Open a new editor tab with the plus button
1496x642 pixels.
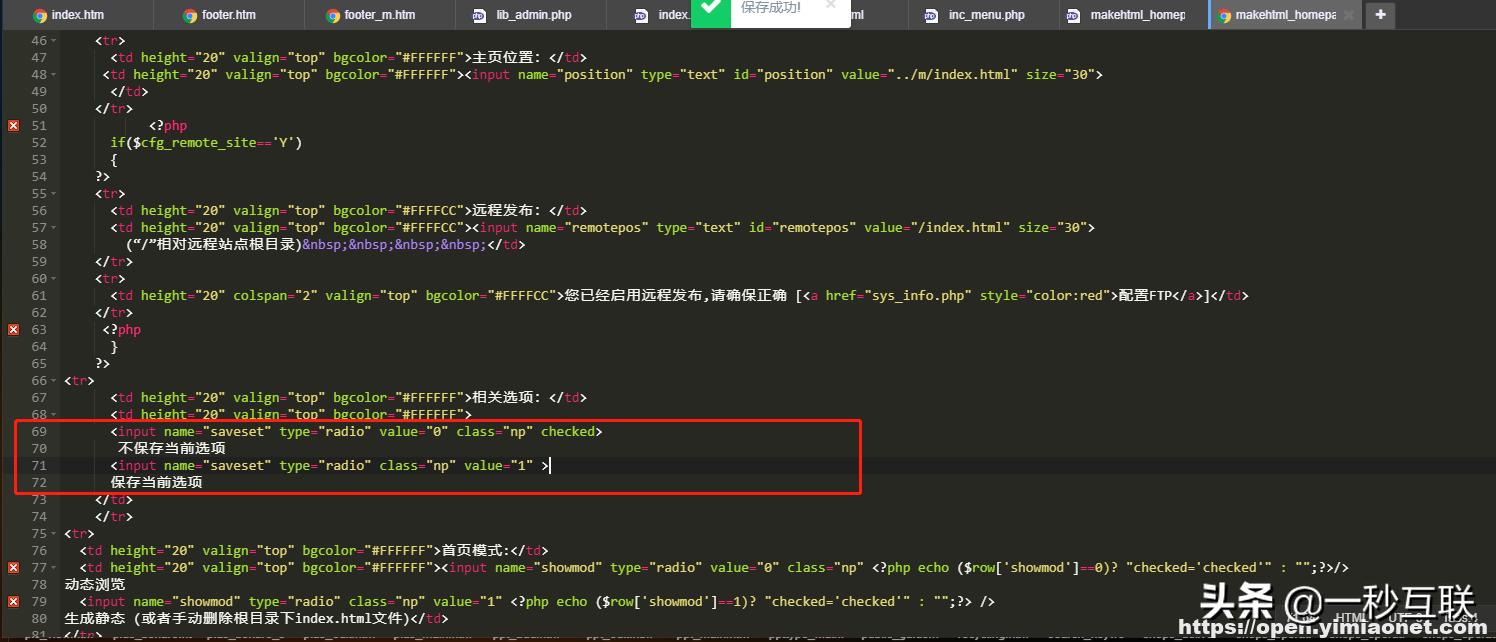(1380, 15)
